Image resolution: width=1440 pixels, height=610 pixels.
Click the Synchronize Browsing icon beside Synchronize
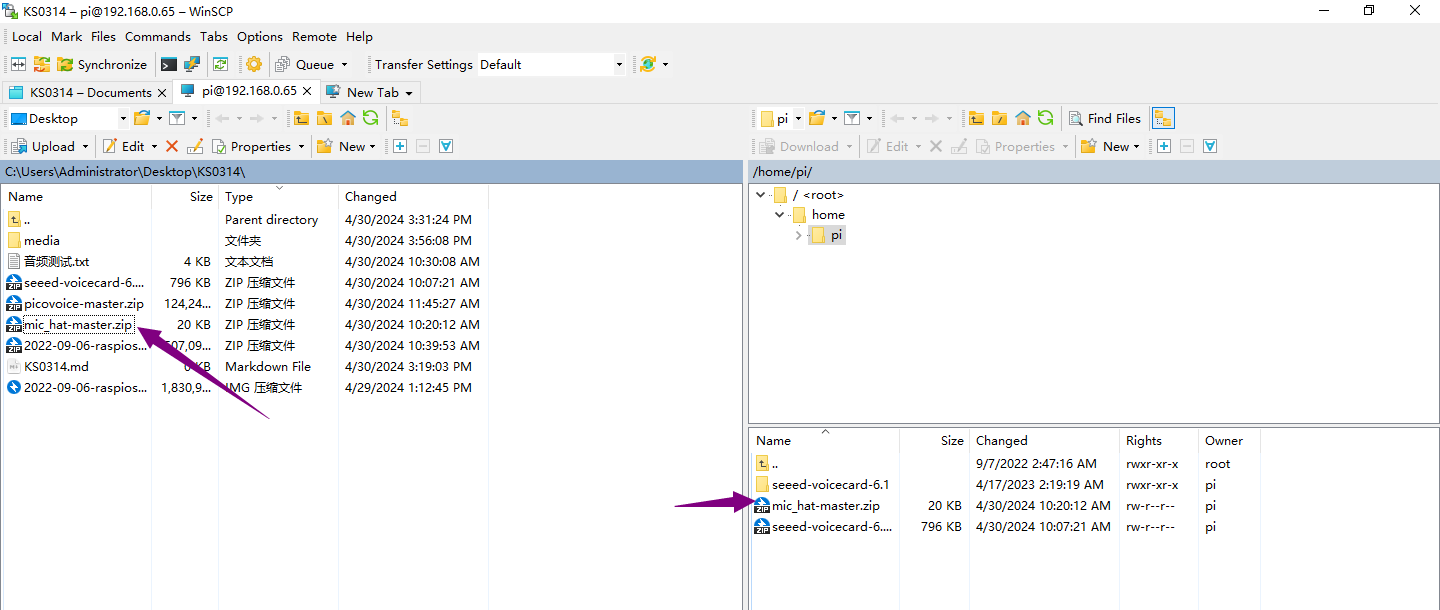point(41,64)
